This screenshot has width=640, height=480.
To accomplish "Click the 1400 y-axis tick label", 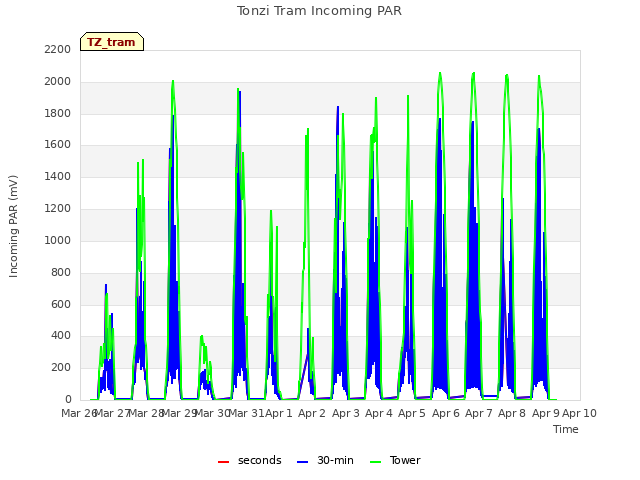I will click(x=58, y=177).
